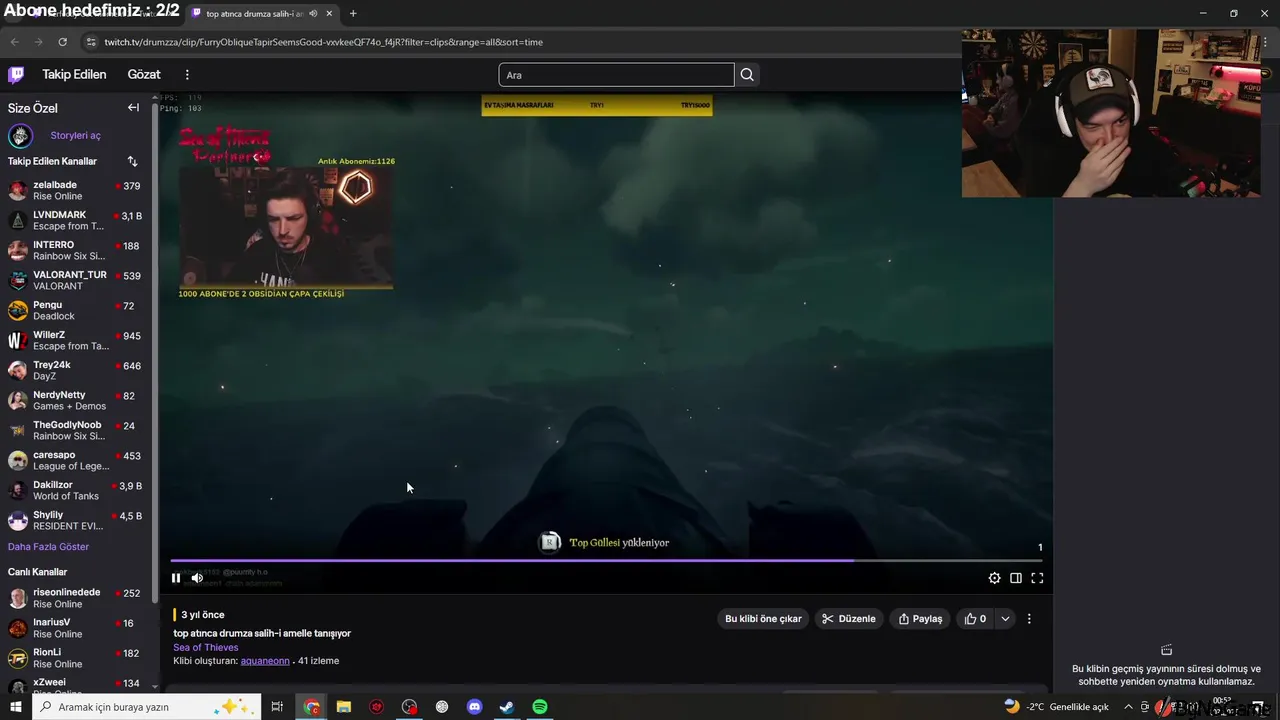
Task: Sort followed channels with the arrows icon
Action: coord(132,161)
